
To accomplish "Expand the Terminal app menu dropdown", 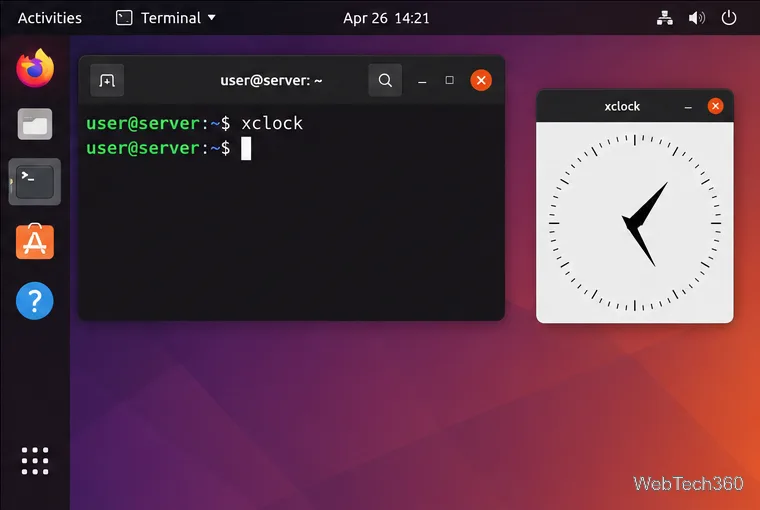I will (x=166, y=18).
